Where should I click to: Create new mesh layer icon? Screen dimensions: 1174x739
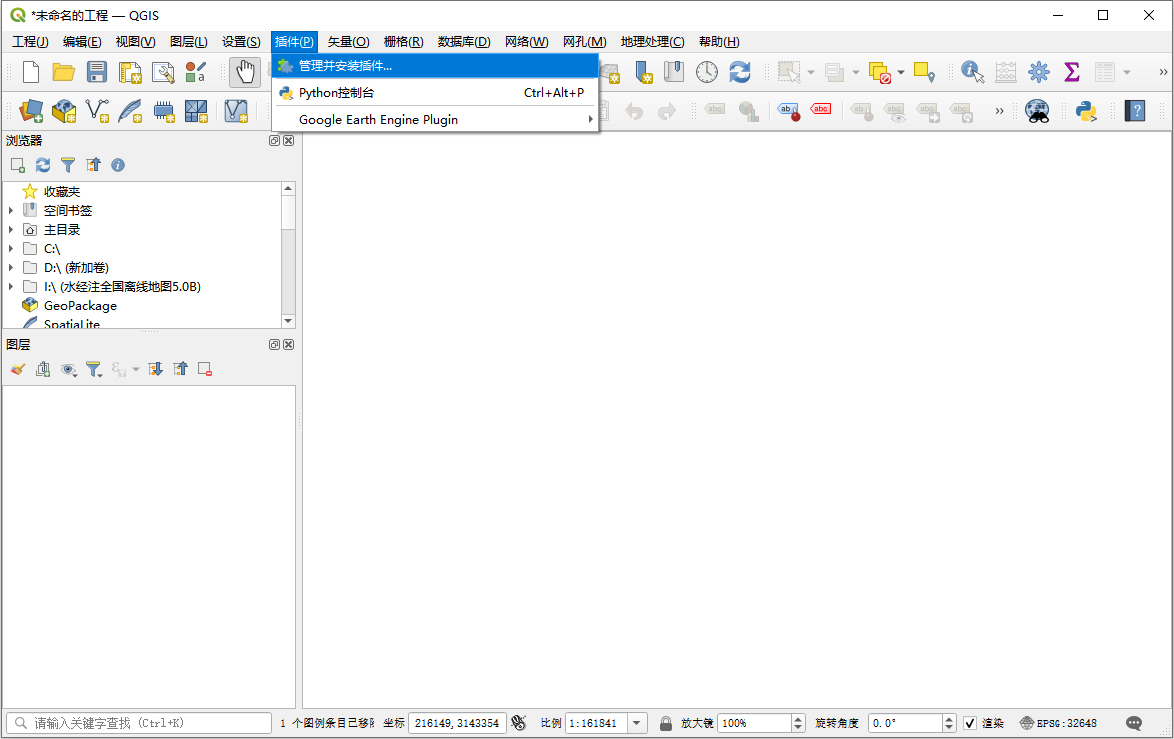coord(196,111)
